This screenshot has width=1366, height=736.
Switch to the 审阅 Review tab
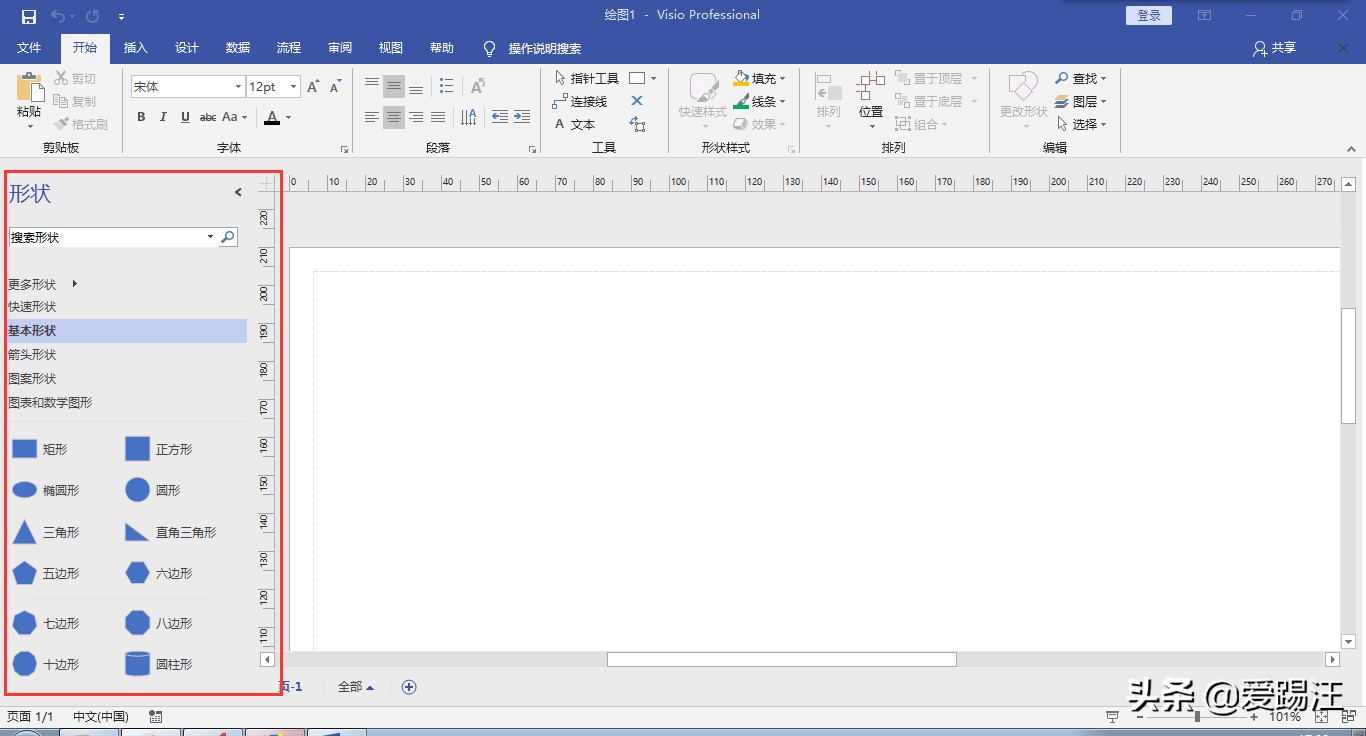pos(340,48)
